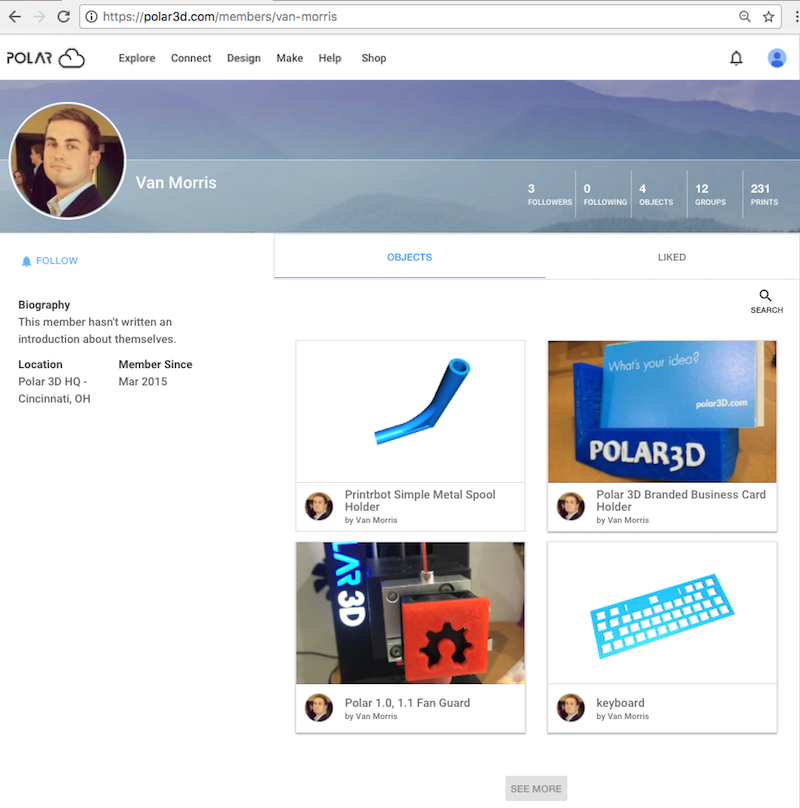The height and width of the screenshot is (808, 800).
Task: Open notifications with the bell icon
Action: 736,58
